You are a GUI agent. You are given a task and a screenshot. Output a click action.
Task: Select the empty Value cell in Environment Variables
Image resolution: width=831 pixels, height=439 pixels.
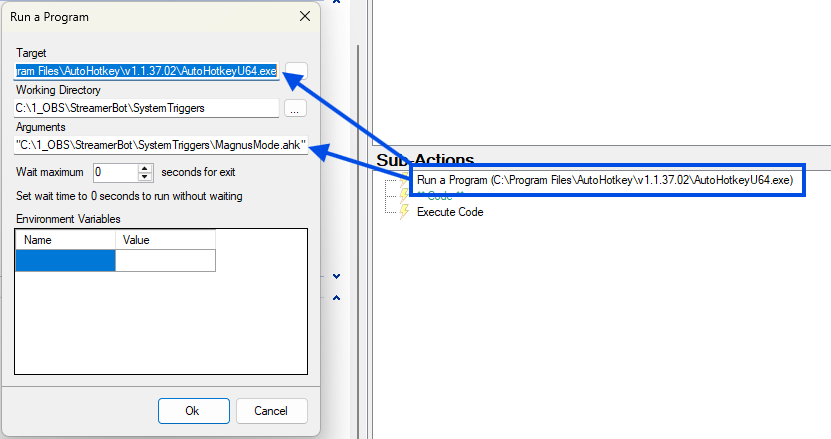click(165, 261)
